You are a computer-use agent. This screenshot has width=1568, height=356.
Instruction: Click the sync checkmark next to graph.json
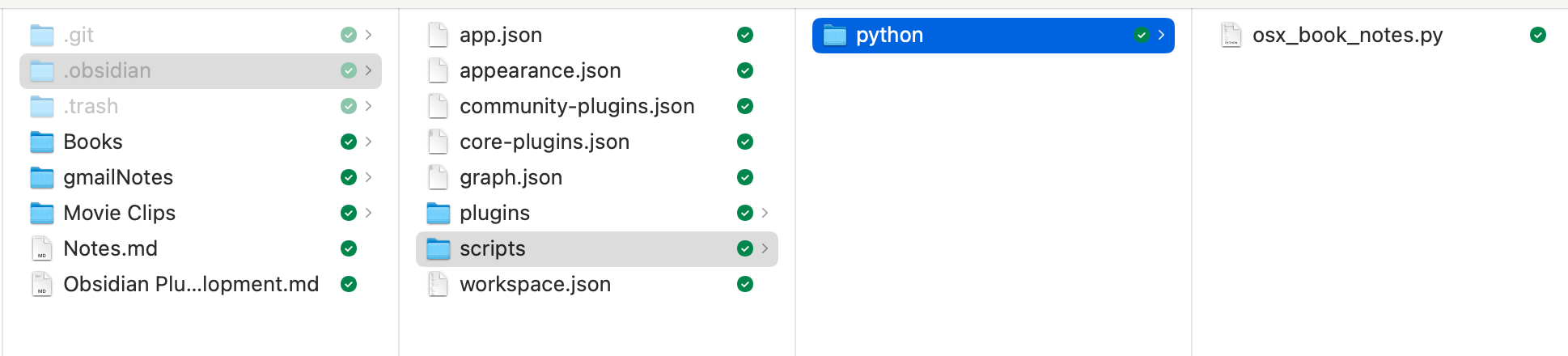(745, 178)
